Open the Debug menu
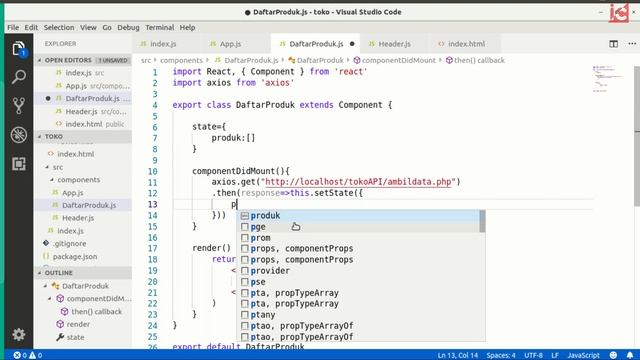 pyautogui.click(x=128, y=27)
